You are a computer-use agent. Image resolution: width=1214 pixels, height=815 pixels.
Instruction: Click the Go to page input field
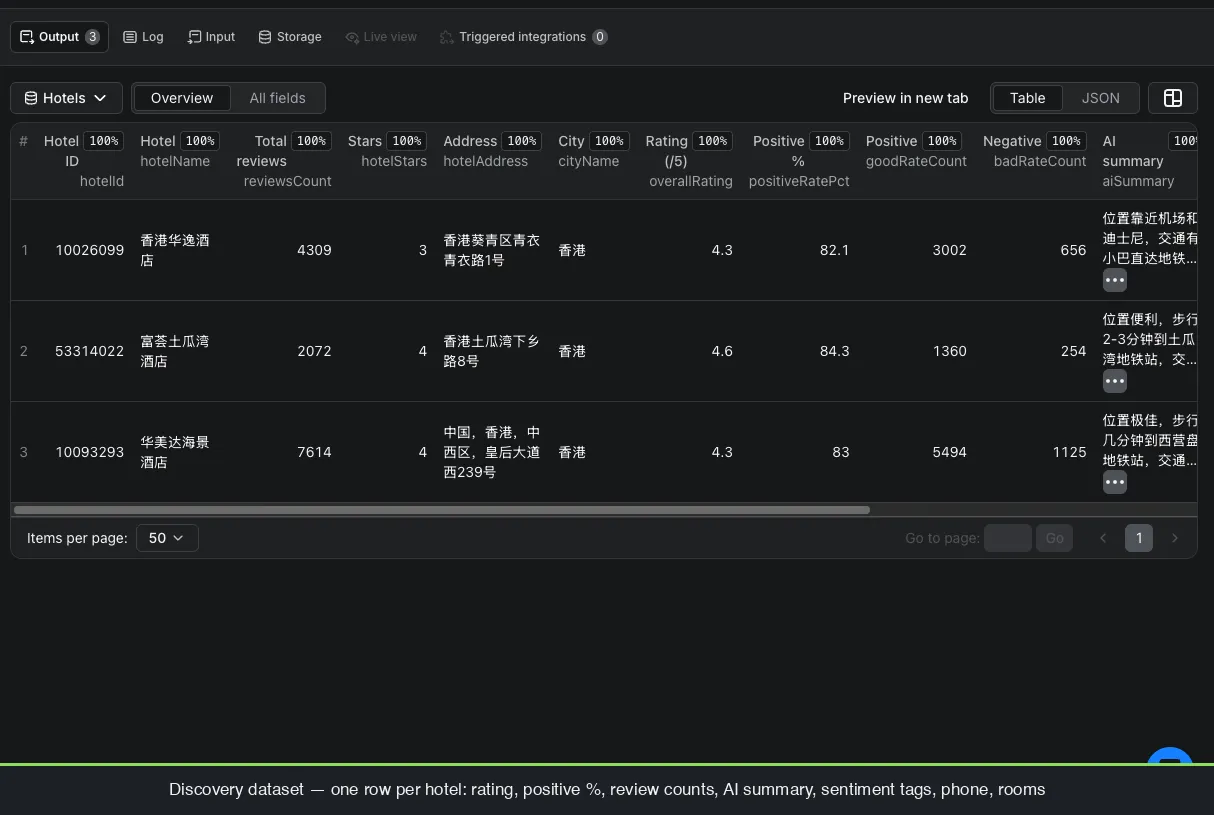[x=1007, y=538]
